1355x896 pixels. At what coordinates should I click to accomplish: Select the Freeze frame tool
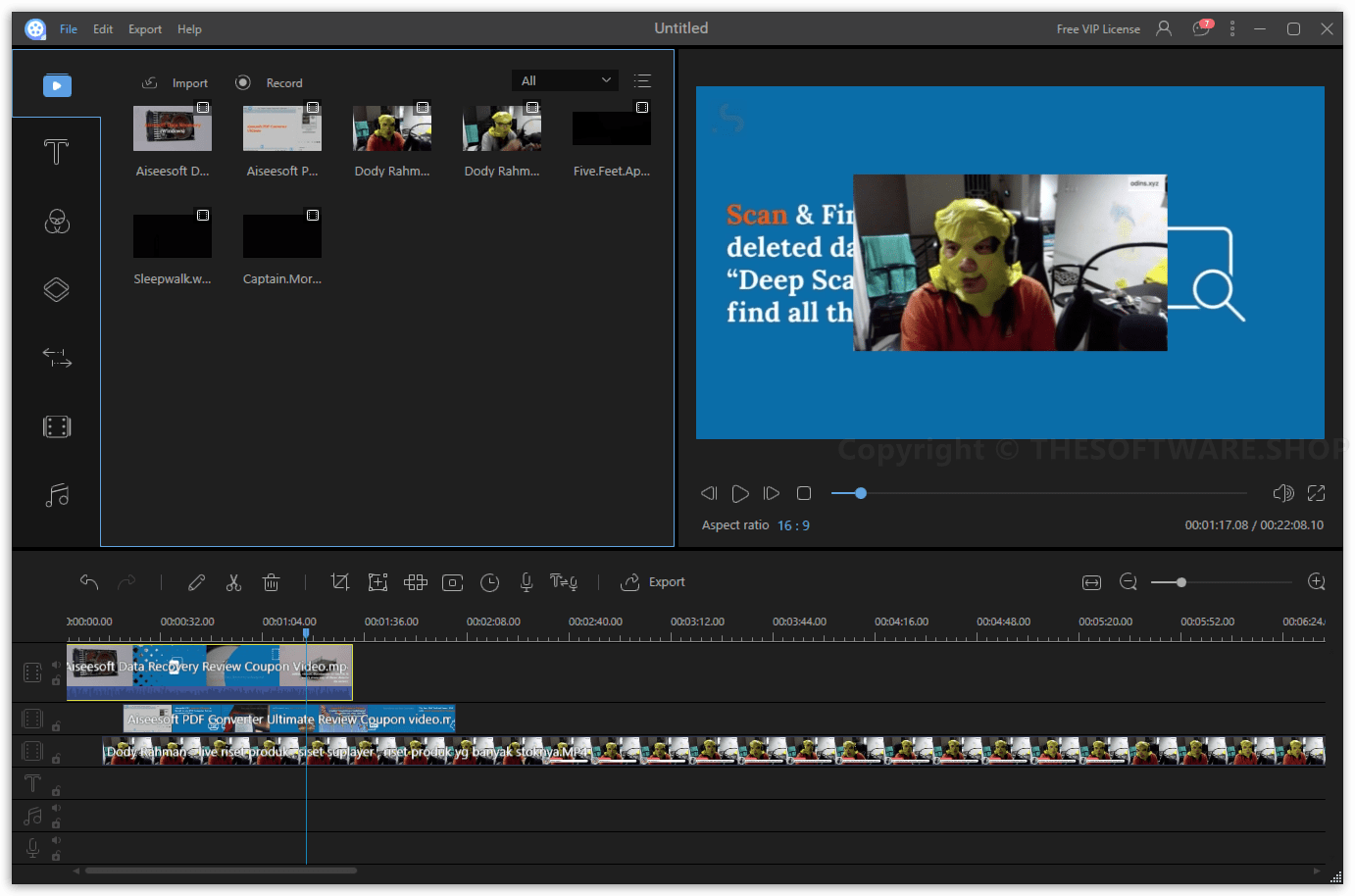[453, 582]
